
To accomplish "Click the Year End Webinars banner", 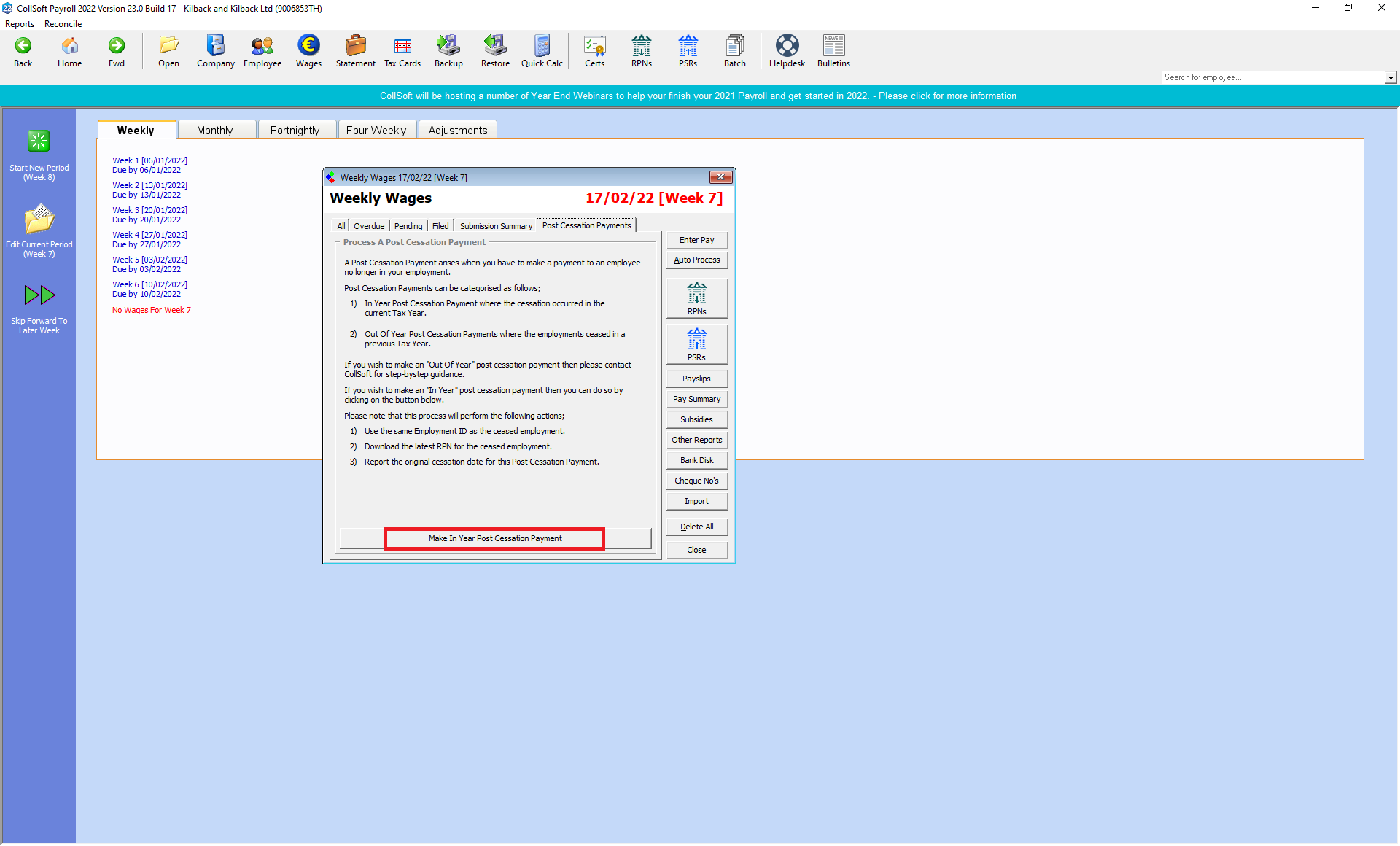I will click(698, 96).
